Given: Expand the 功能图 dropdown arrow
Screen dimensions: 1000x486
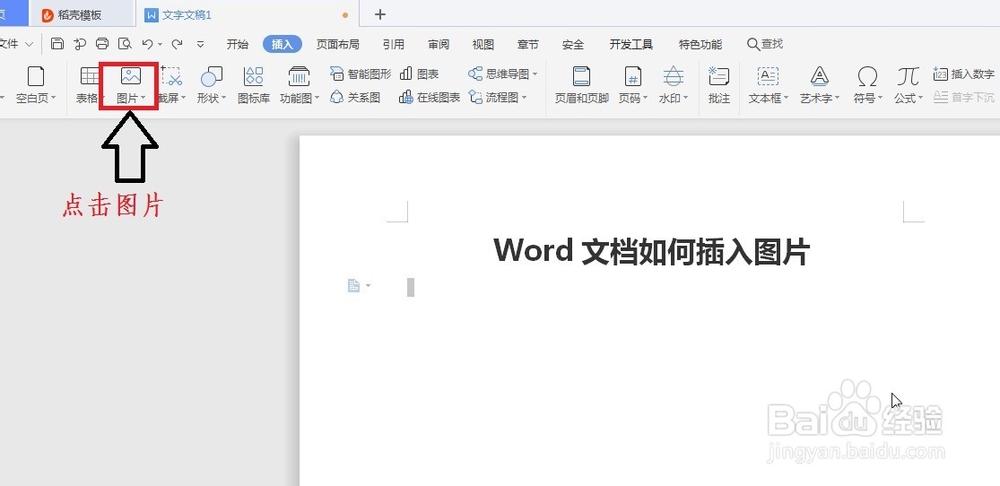Looking at the screenshot, I should point(317,98).
